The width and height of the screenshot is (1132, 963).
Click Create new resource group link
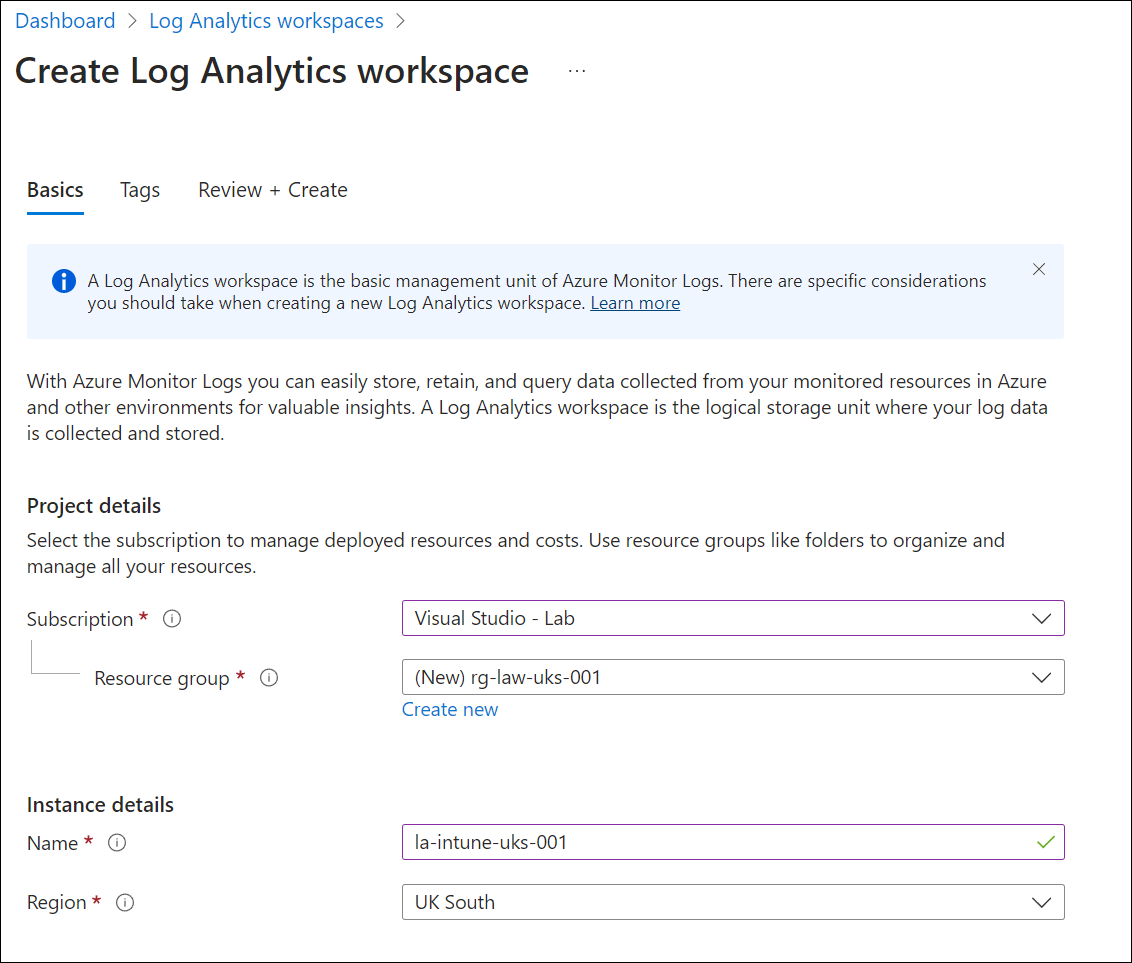450,709
